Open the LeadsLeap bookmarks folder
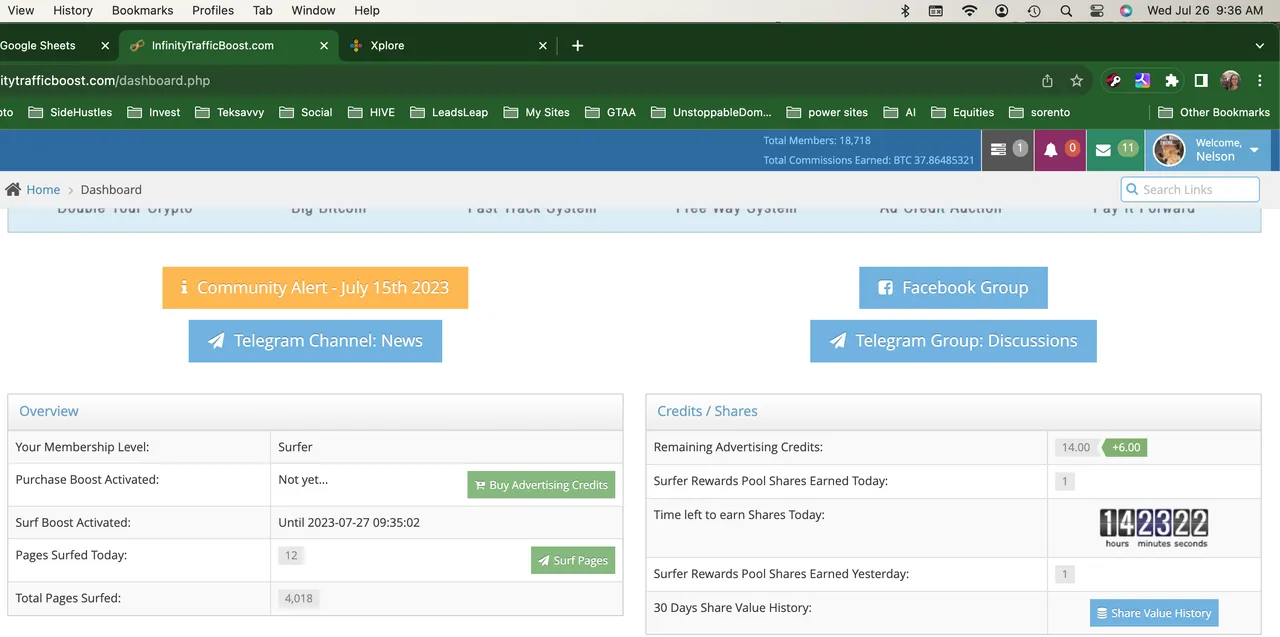The width and height of the screenshot is (1280, 637). click(449, 112)
